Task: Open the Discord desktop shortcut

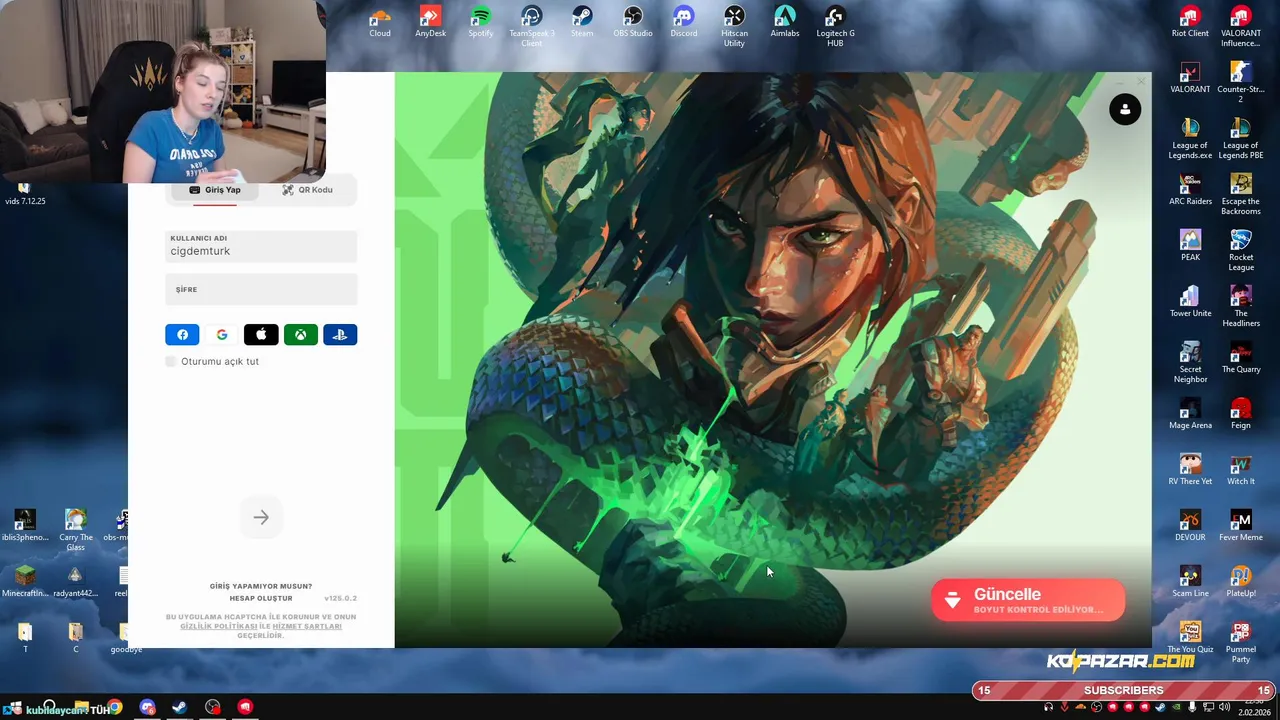Action: click(x=684, y=22)
